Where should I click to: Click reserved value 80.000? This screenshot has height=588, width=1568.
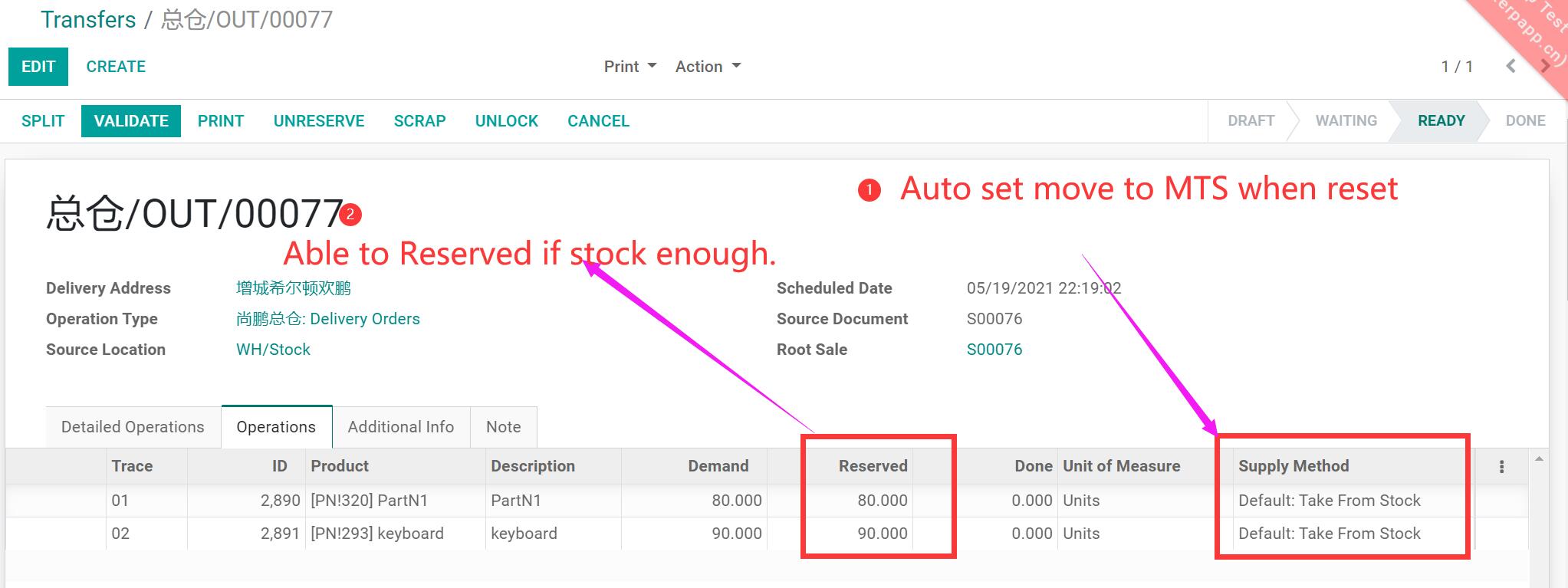click(x=883, y=501)
